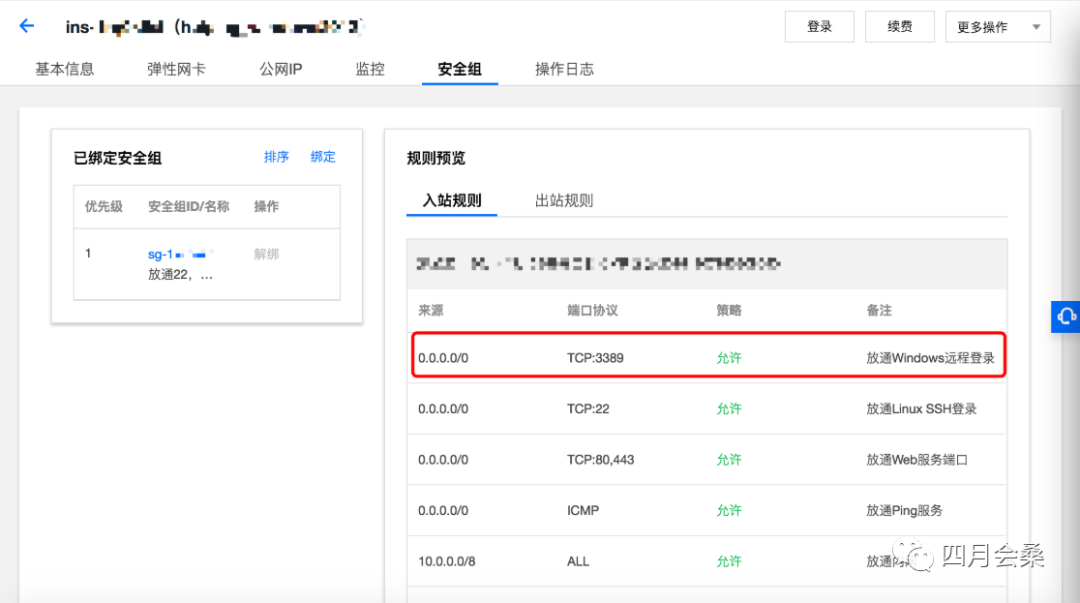This screenshot has width=1080, height=603.
Task: Click the ALL protocol cell
Action: (578, 562)
